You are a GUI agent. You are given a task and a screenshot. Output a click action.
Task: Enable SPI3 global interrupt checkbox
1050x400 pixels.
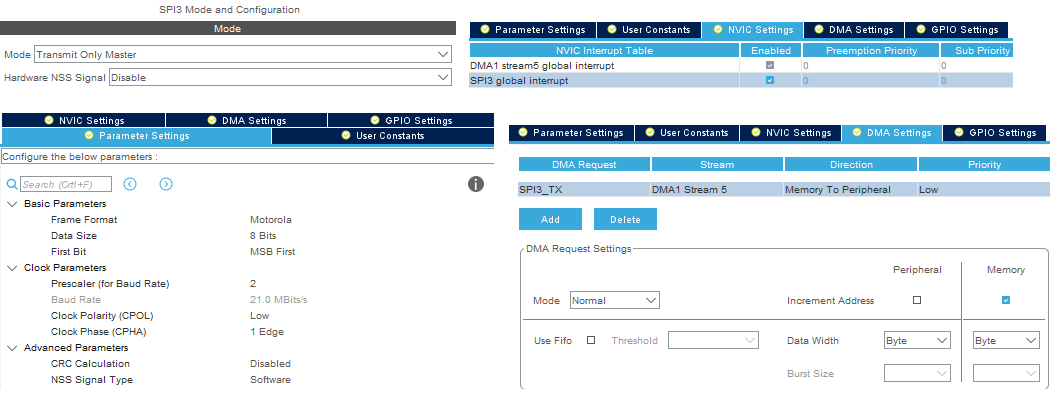point(769,81)
